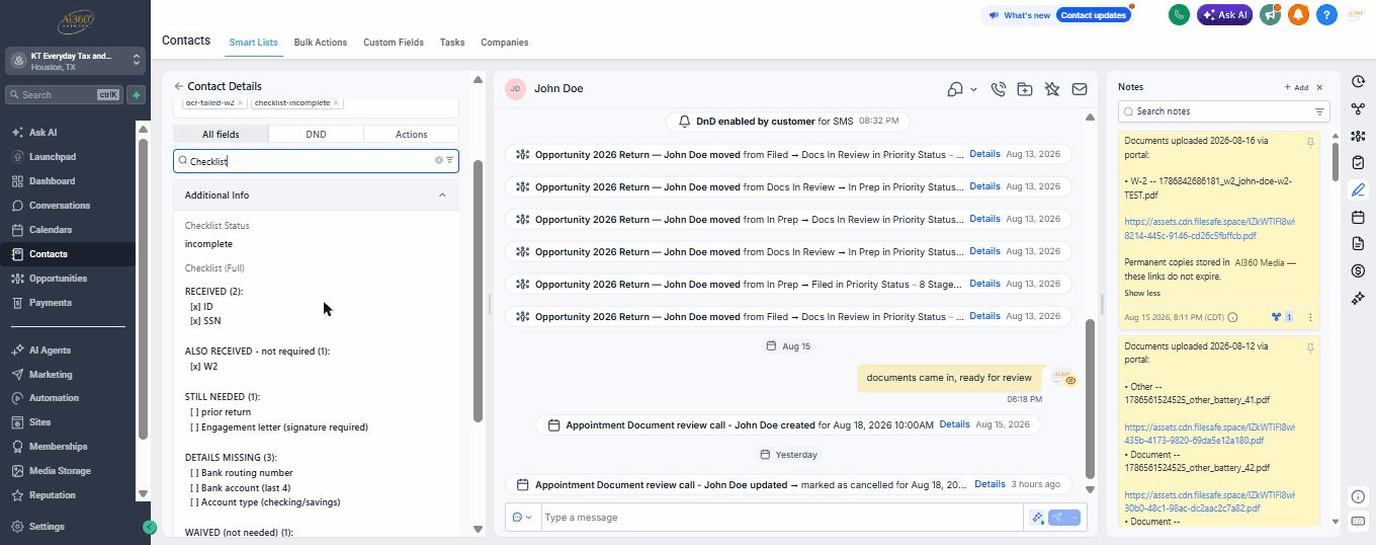Collapse the left sidebar with the green arrow
The height and width of the screenshot is (545, 1376).
(x=149, y=527)
